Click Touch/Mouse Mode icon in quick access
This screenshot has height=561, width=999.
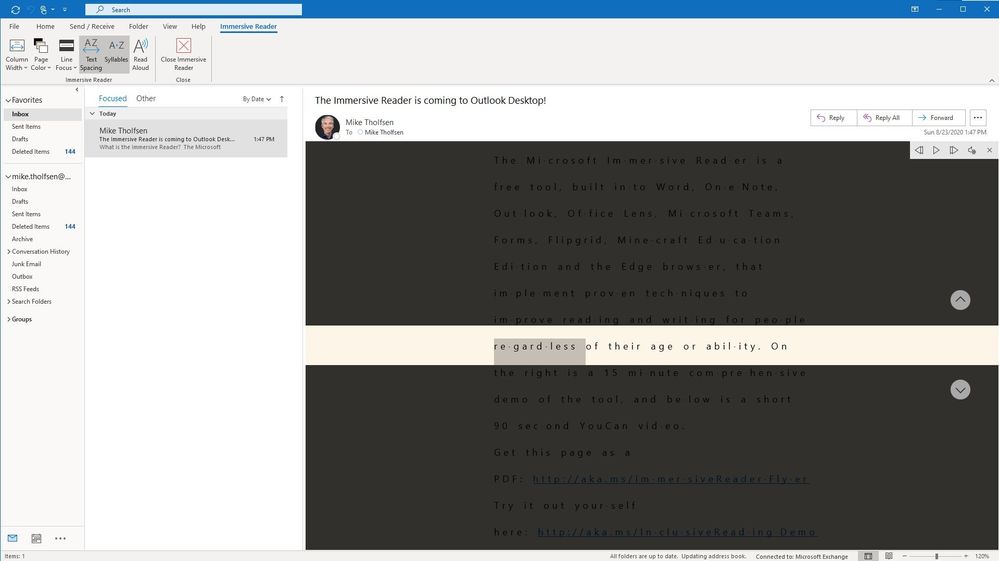pyautogui.click(x=43, y=10)
